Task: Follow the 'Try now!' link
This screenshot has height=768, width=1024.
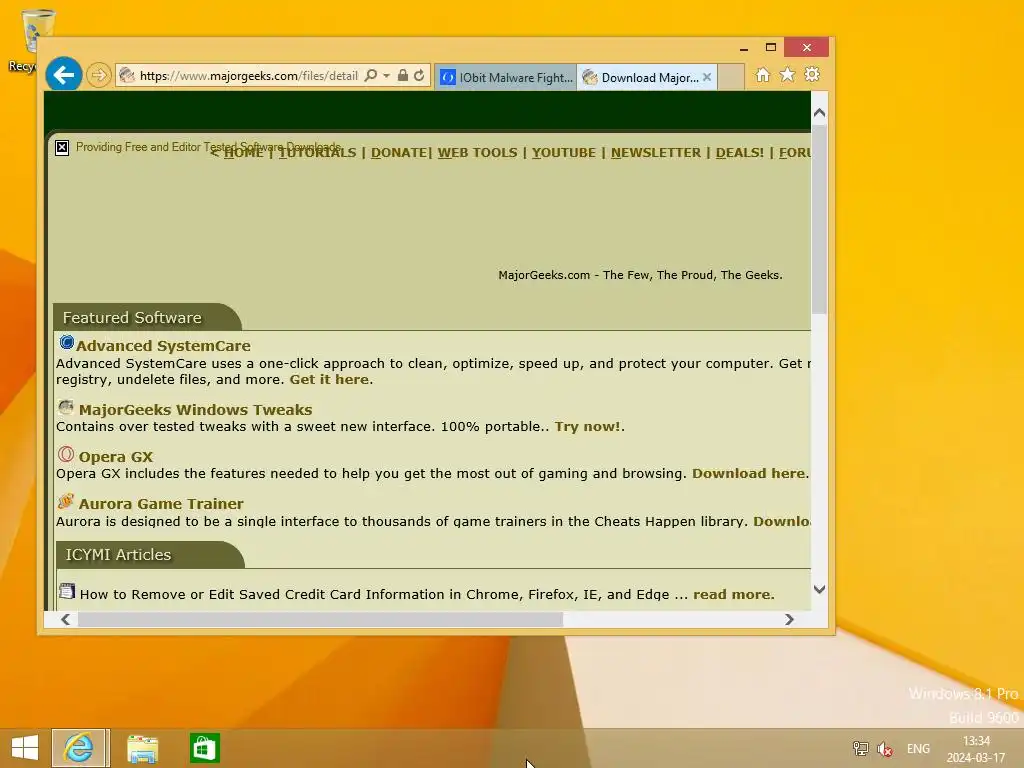Action: (x=588, y=426)
